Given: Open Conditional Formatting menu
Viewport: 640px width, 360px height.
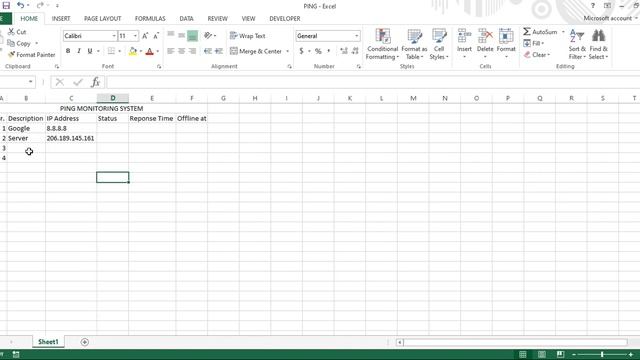Looking at the screenshot, I should 382,44.
